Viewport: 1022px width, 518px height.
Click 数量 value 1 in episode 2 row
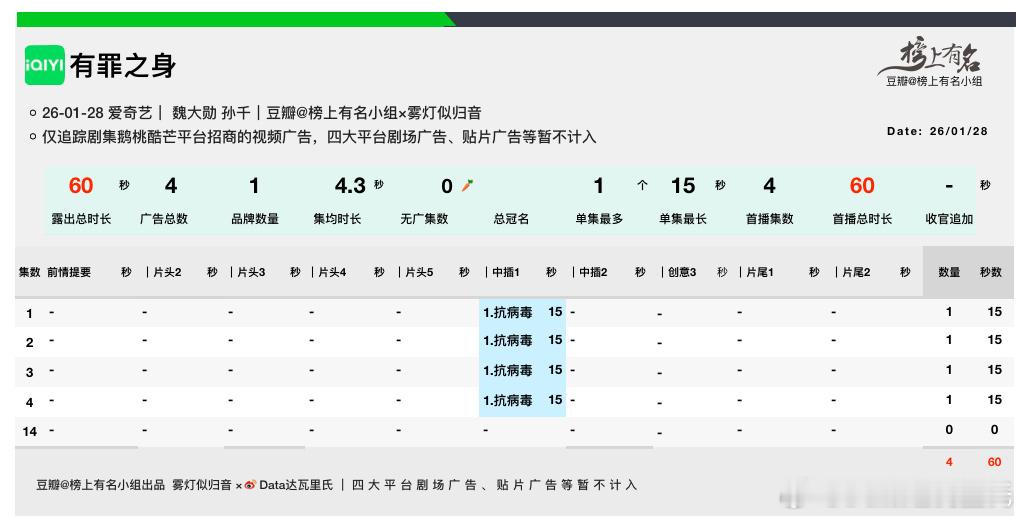click(x=949, y=339)
